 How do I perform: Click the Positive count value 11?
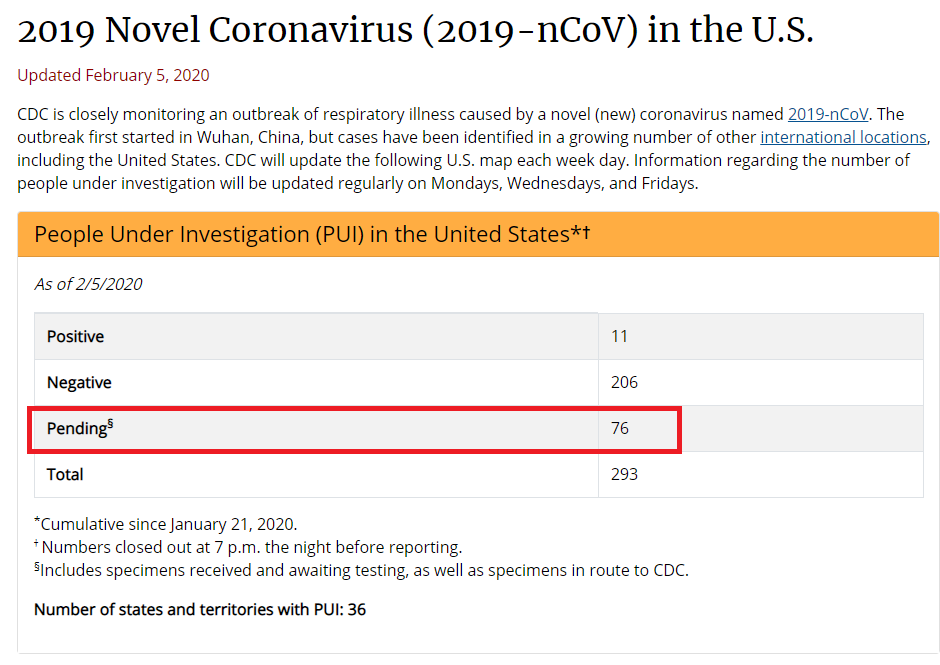click(x=619, y=336)
